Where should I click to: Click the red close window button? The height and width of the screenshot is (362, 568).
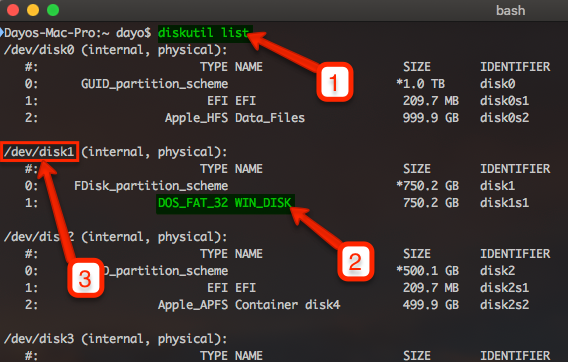[x=13, y=9]
